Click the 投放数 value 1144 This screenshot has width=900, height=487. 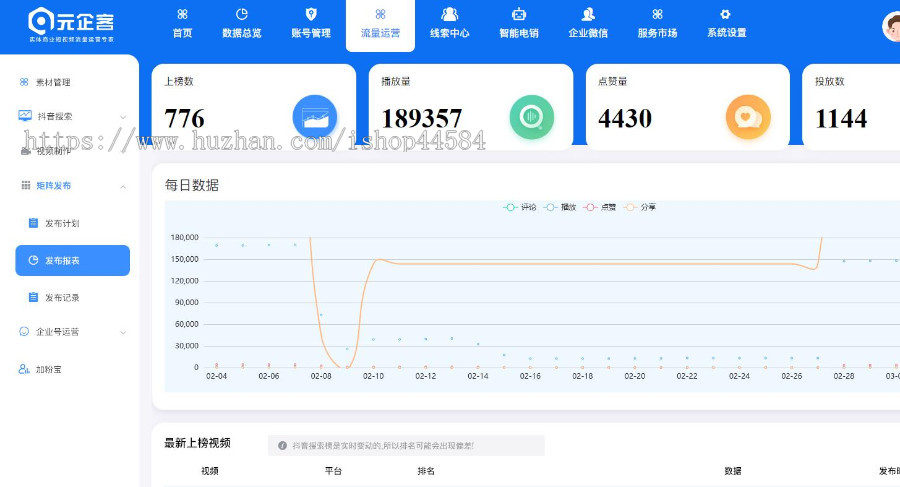[x=841, y=119]
